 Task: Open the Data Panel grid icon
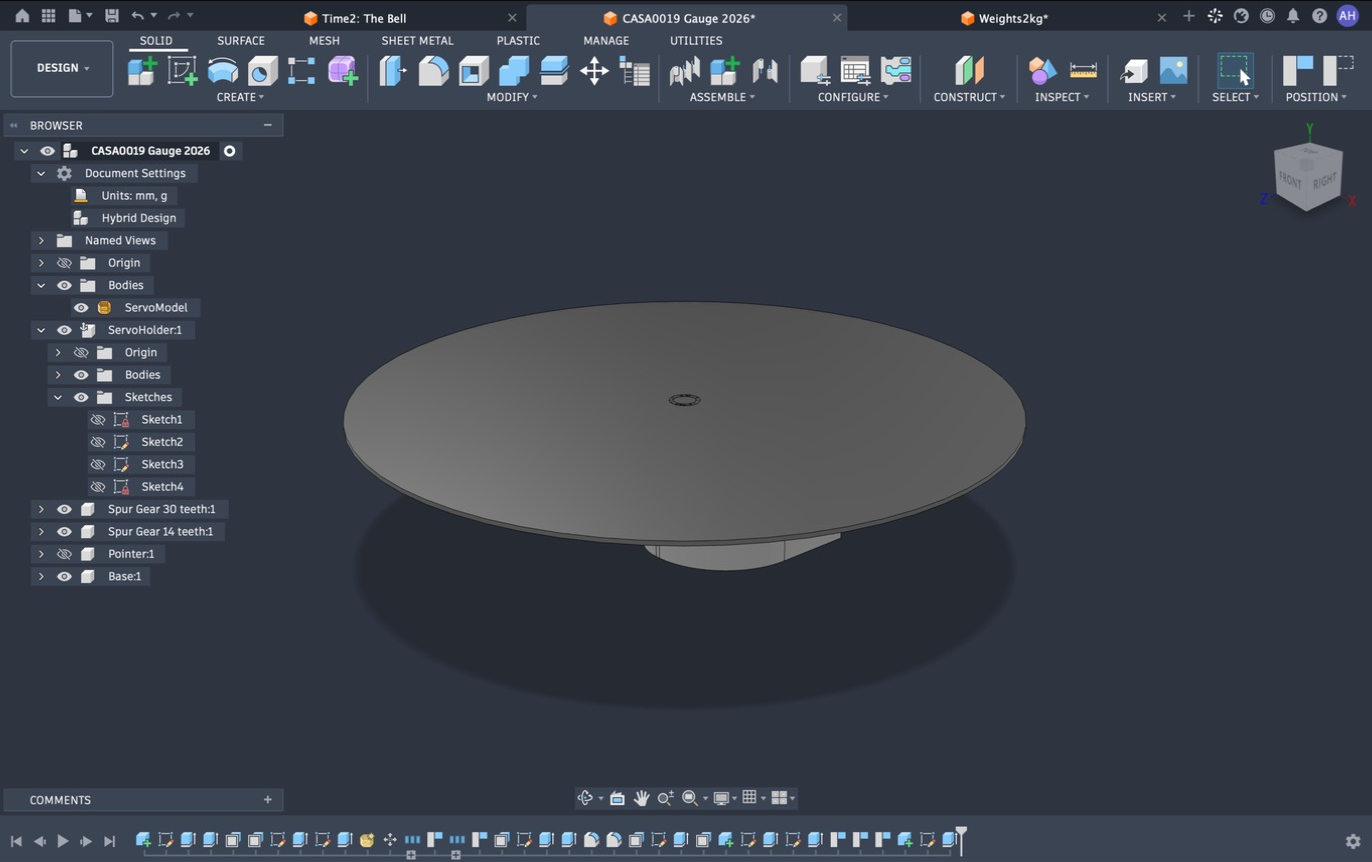(48, 16)
